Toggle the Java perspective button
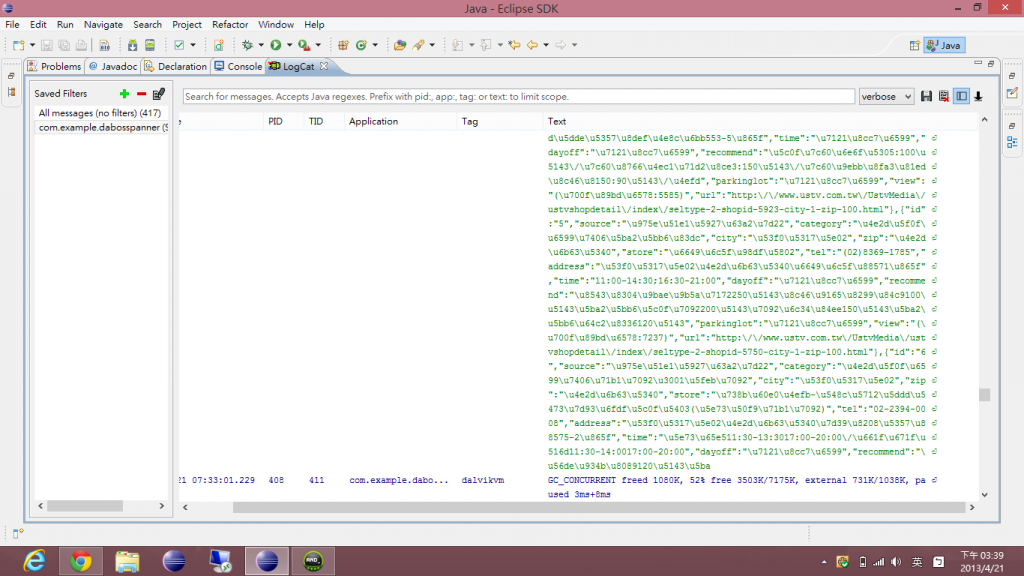Viewport: 1024px width, 576px height. [944, 45]
